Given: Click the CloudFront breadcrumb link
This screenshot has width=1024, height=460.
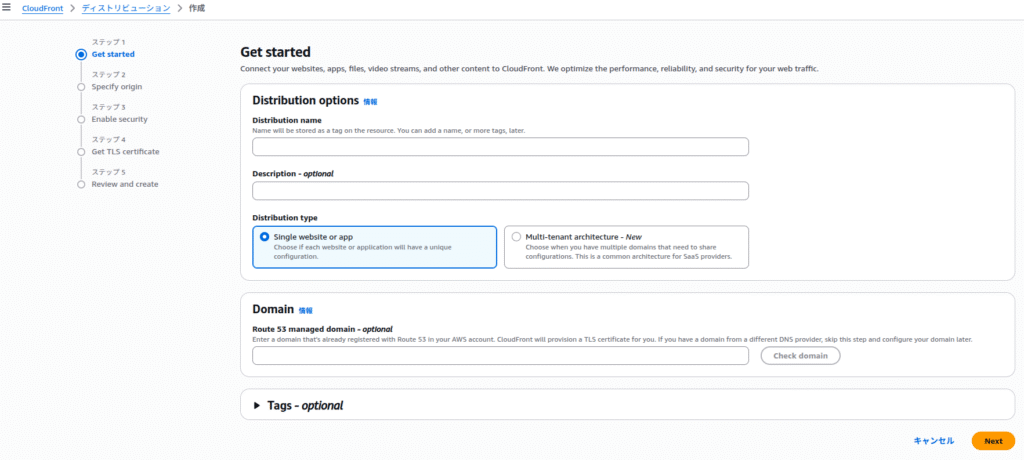Looking at the screenshot, I should click(x=42, y=8).
